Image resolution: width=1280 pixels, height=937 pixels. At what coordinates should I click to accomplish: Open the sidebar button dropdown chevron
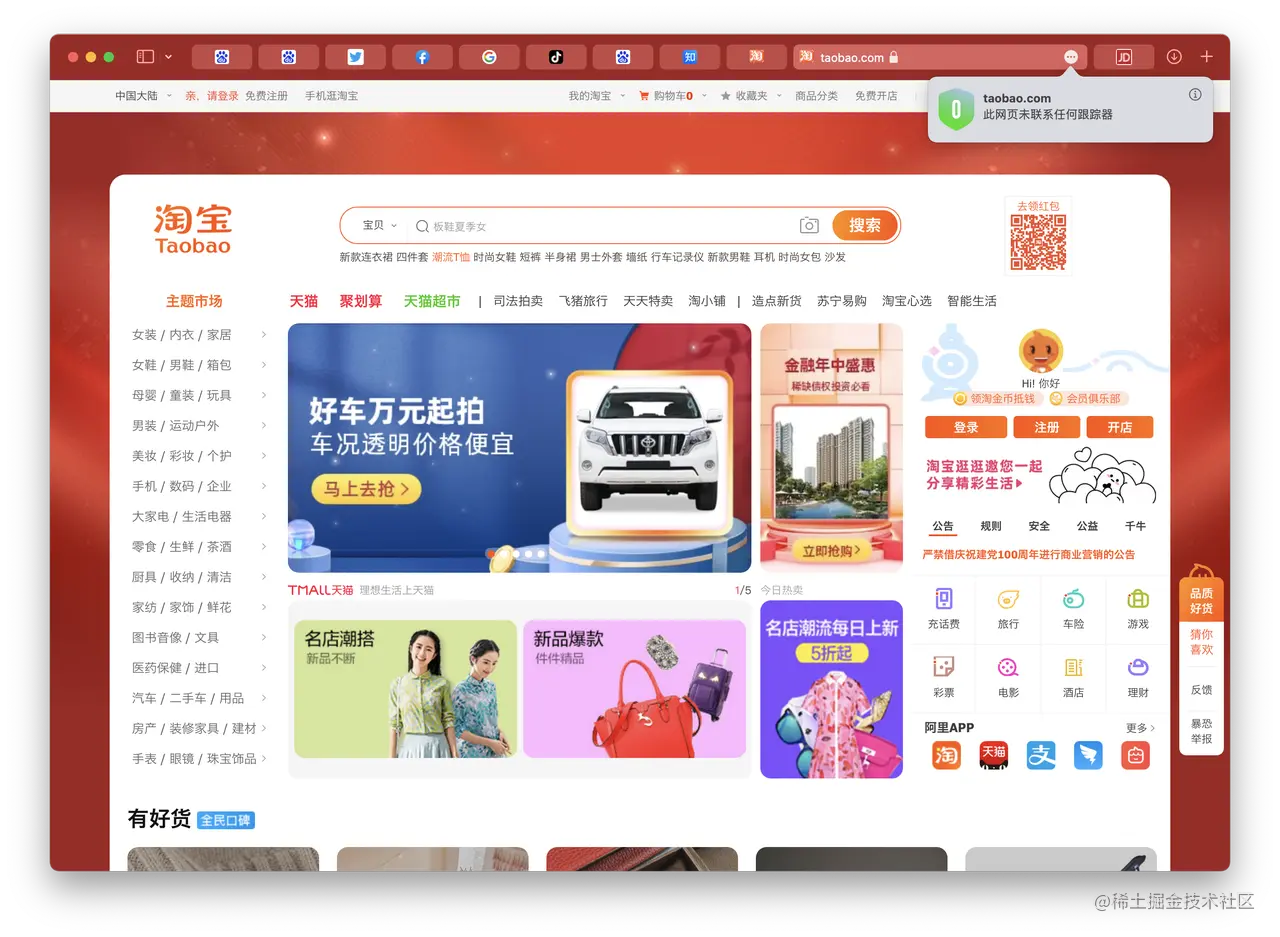[168, 57]
